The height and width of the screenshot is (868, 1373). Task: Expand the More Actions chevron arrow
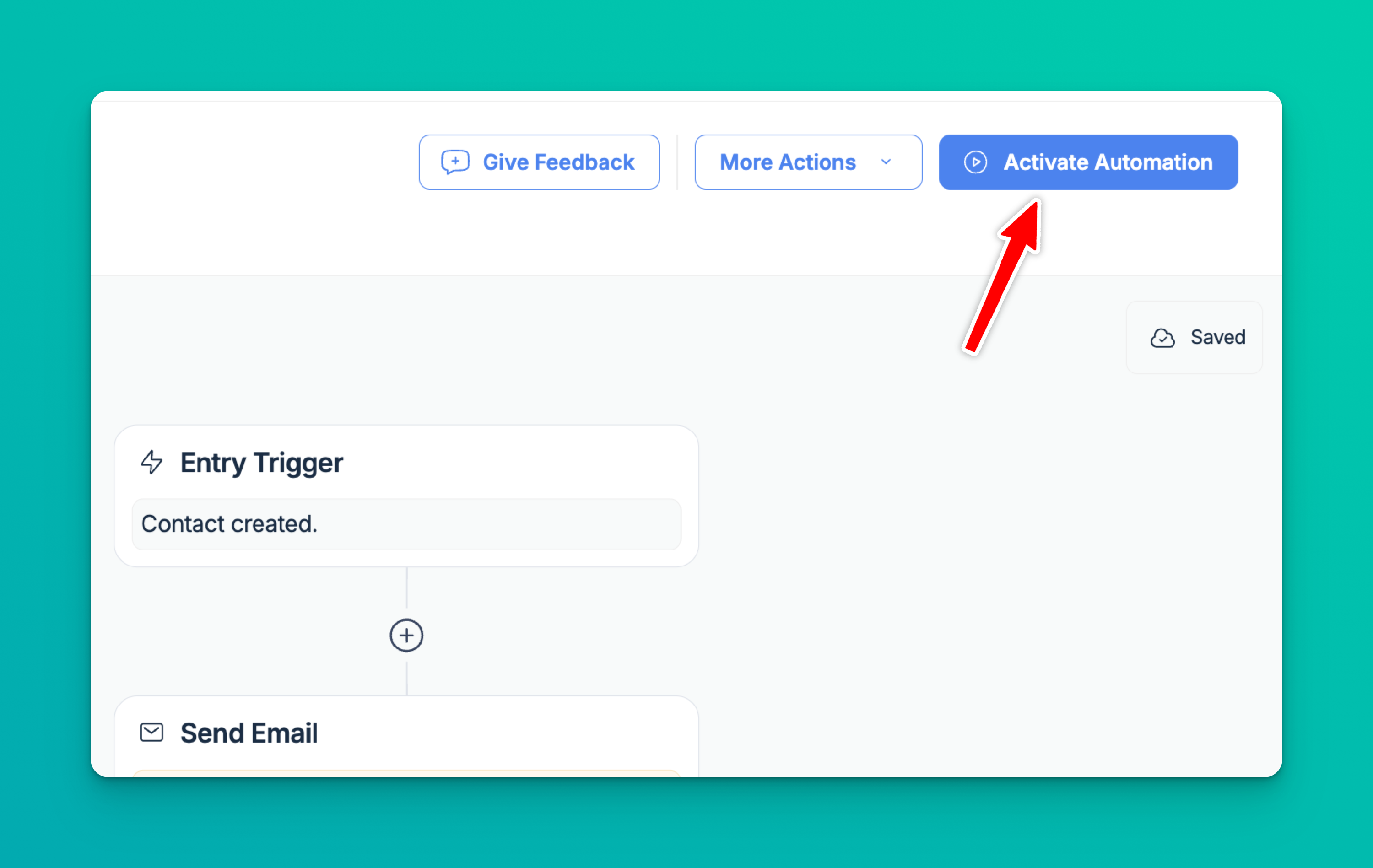click(886, 162)
